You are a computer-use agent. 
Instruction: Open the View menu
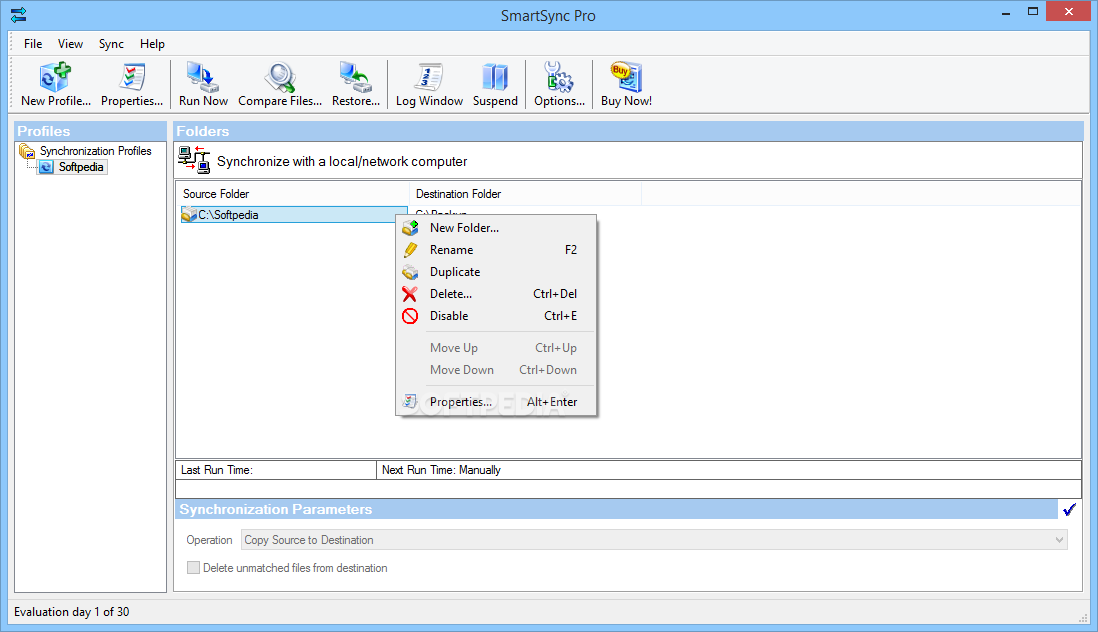pyautogui.click(x=70, y=43)
